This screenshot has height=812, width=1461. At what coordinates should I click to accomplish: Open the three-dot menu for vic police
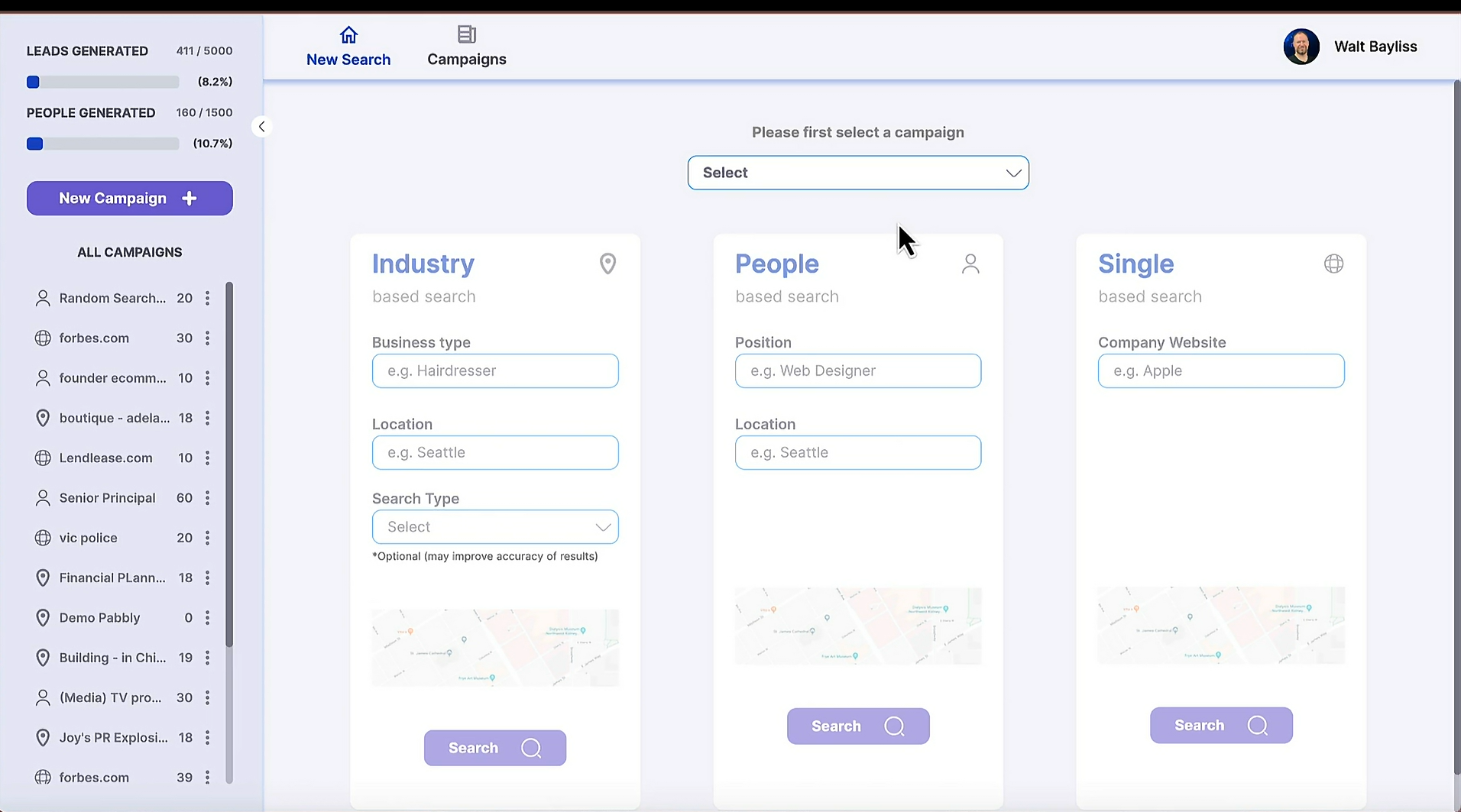[x=207, y=538]
